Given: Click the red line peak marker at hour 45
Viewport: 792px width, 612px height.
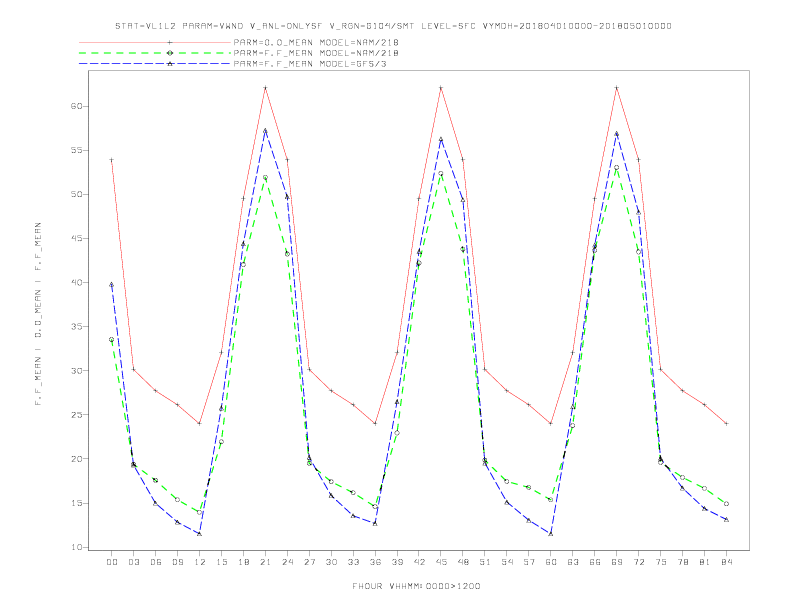Looking at the screenshot, I should click(x=441, y=88).
